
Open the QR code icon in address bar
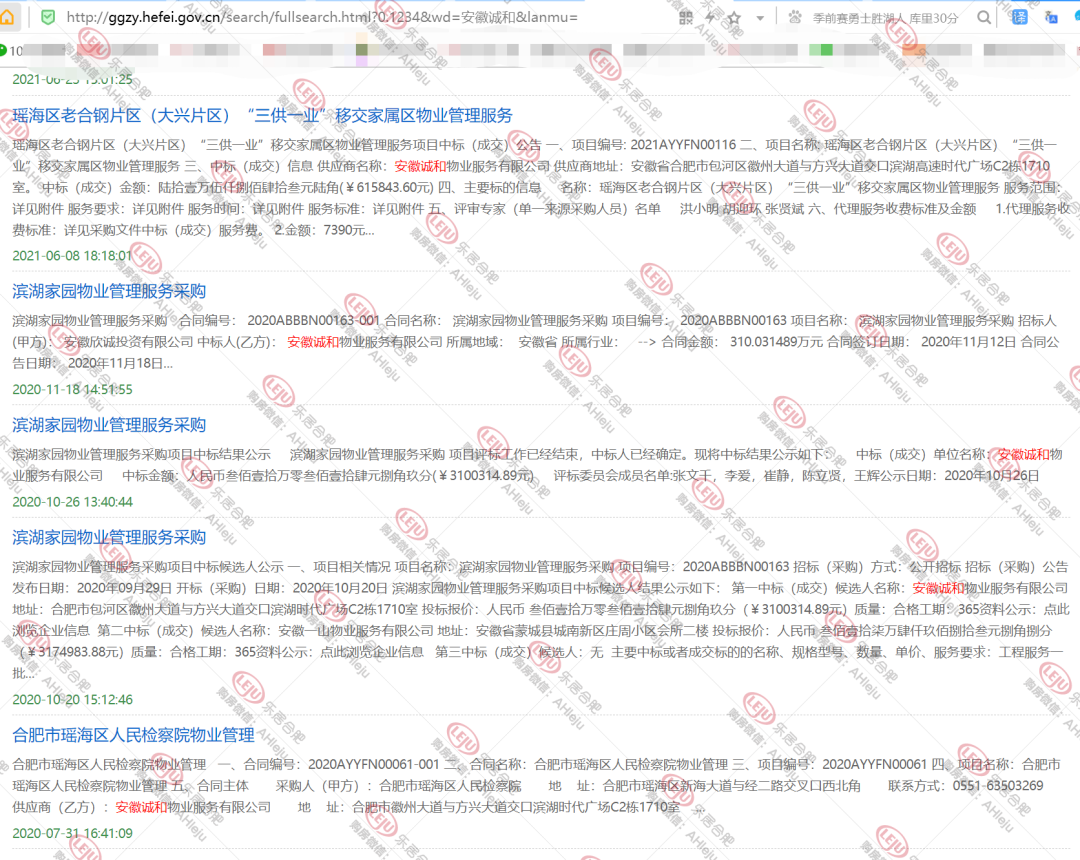coord(685,18)
